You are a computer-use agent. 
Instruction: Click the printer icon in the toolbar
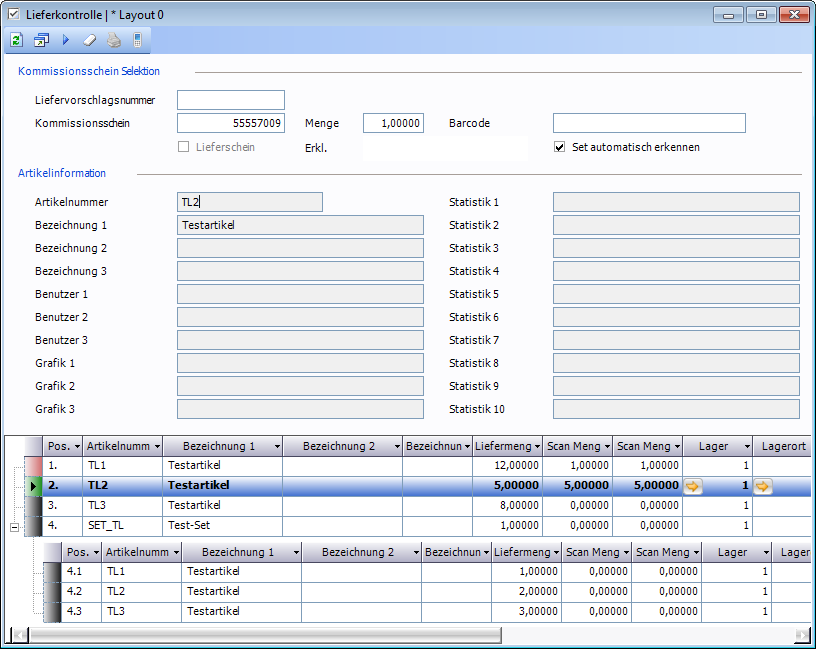tap(113, 41)
